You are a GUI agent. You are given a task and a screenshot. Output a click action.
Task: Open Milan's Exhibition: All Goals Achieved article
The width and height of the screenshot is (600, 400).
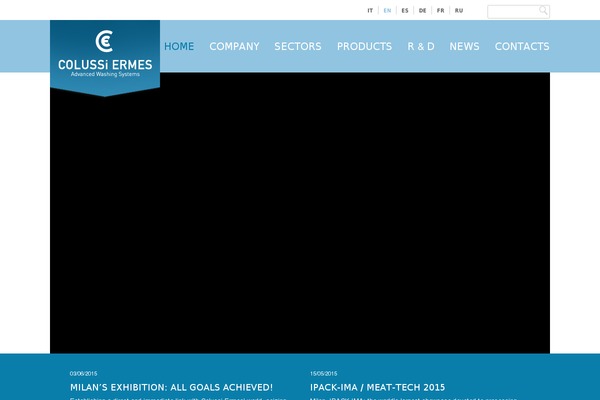coord(171,387)
